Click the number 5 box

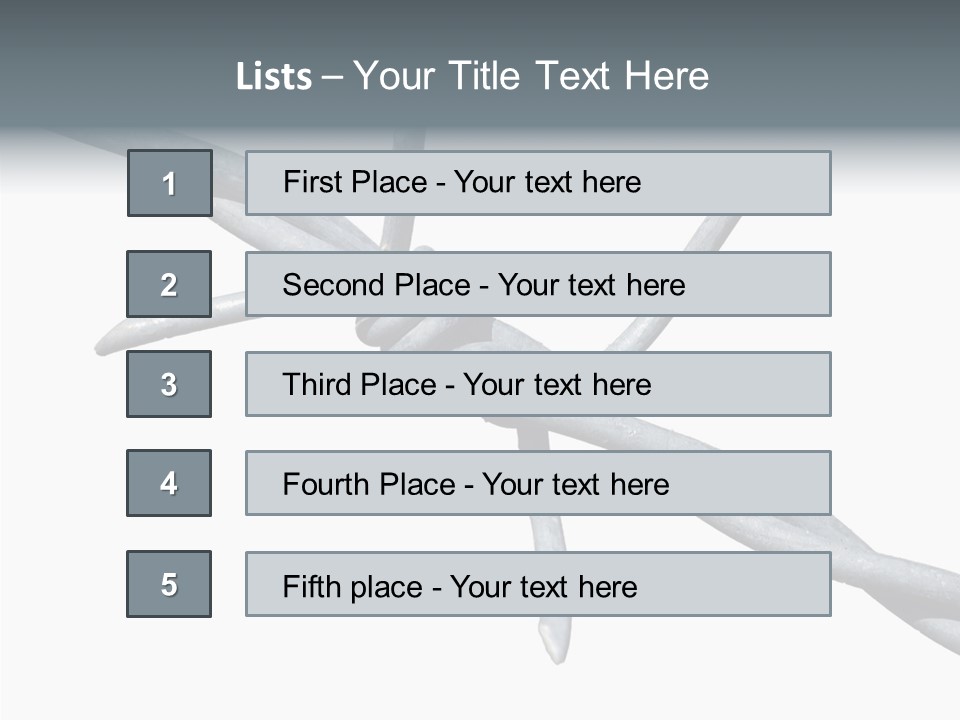coord(169,584)
